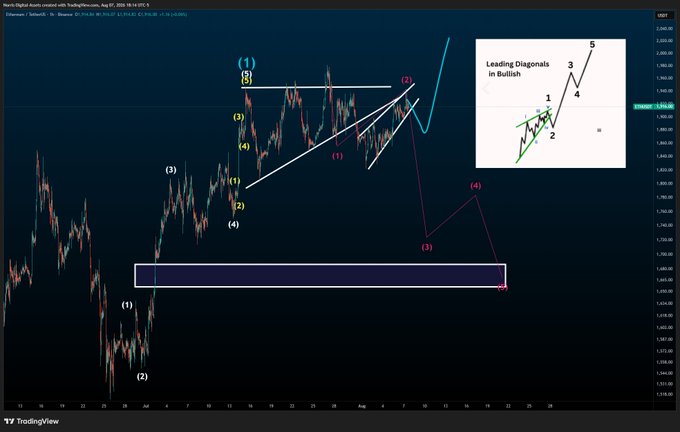Select the large cyan (1) wave label

pyautogui.click(x=246, y=63)
